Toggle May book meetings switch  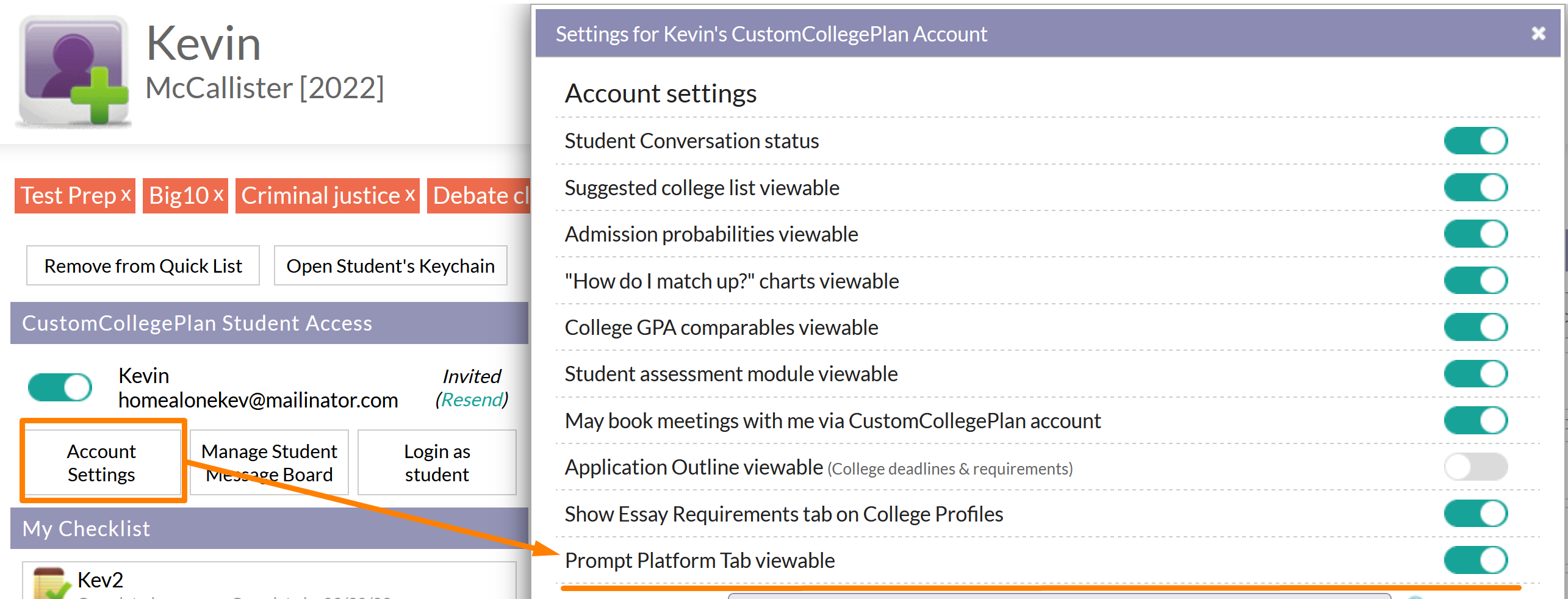point(1475,420)
